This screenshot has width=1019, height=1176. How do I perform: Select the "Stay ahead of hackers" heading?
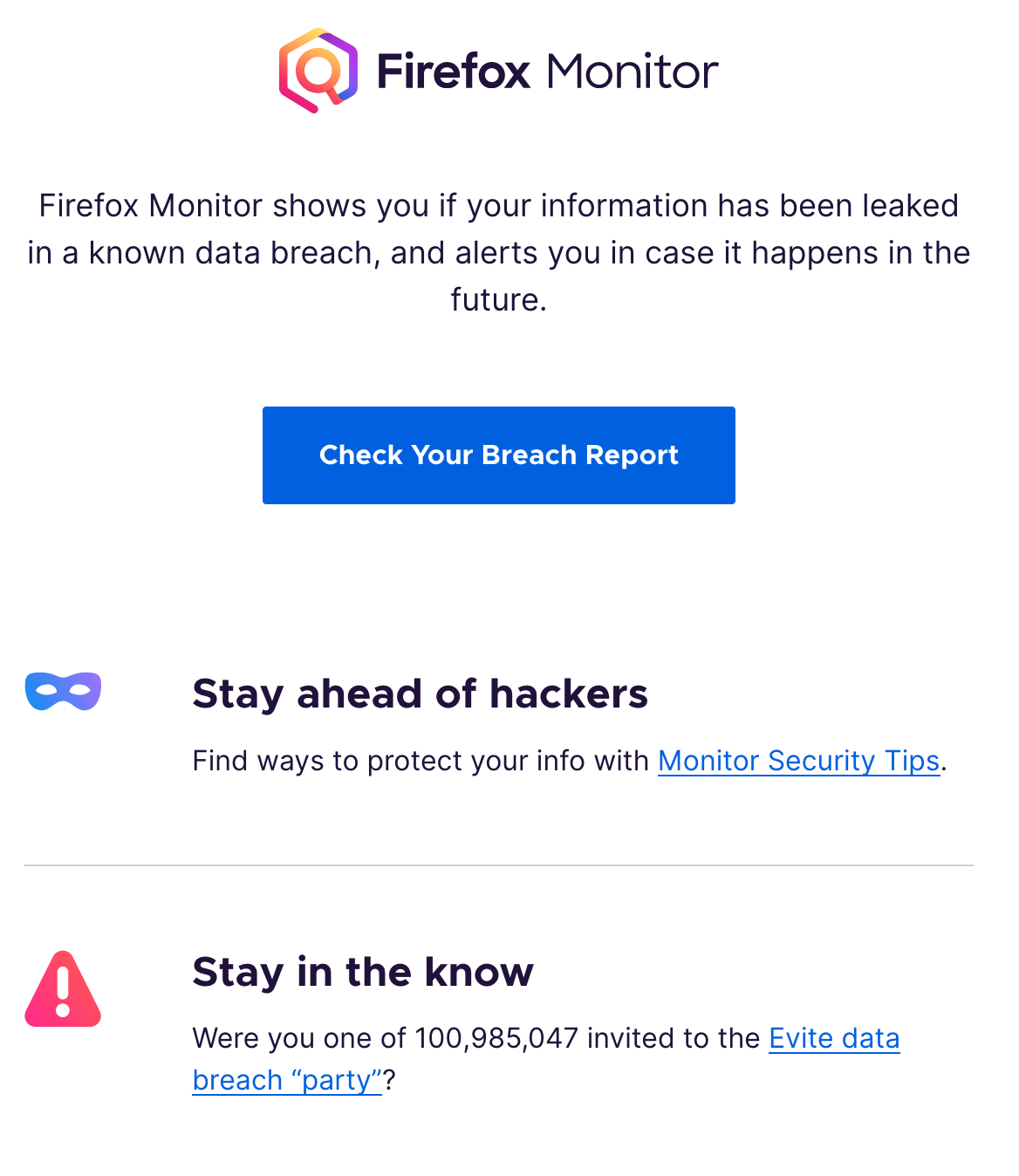point(420,694)
